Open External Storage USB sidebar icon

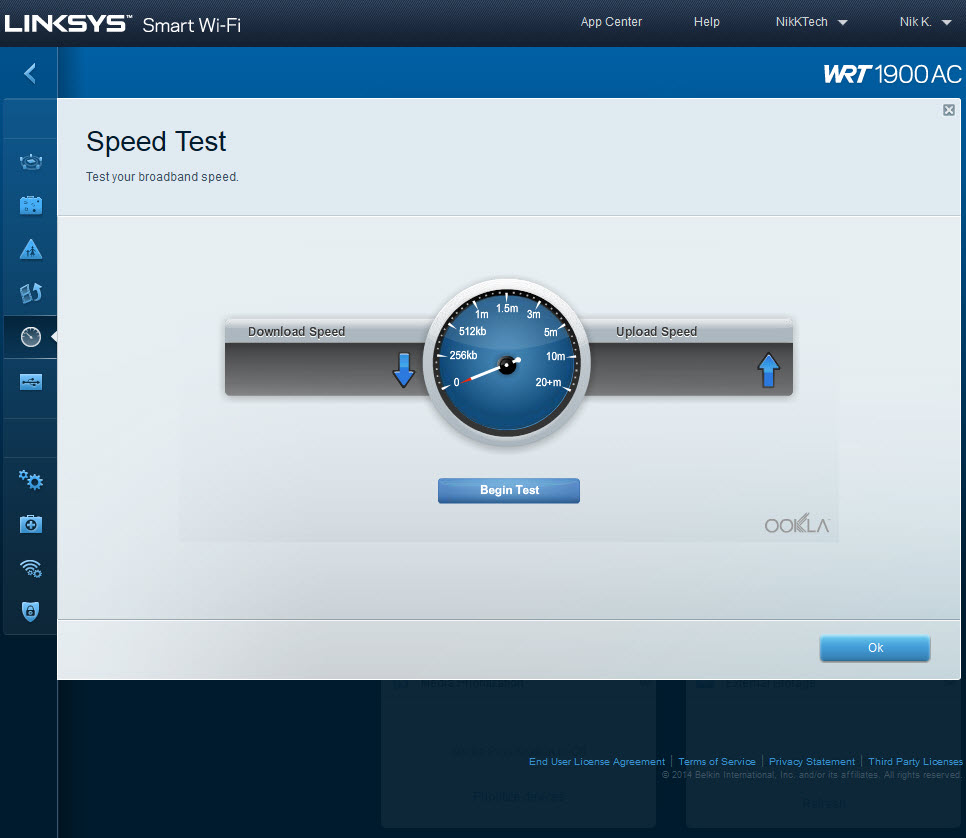pyautogui.click(x=31, y=382)
